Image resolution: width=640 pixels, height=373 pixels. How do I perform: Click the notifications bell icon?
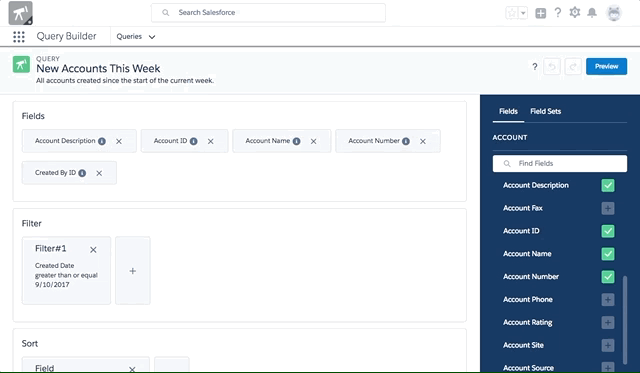click(x=592, y=13)
